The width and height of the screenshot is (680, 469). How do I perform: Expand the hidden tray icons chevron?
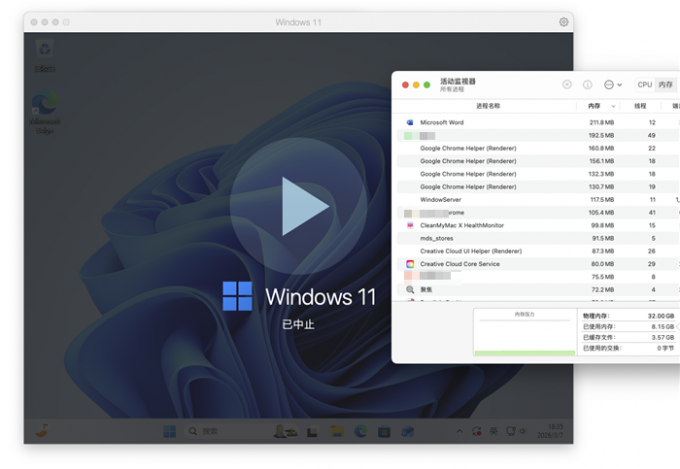(x=459, y=431)
